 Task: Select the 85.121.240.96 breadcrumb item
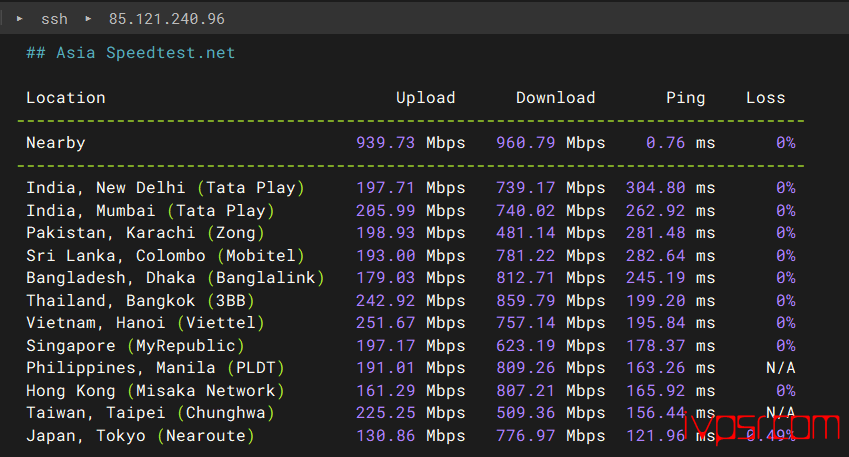(167, 19)
